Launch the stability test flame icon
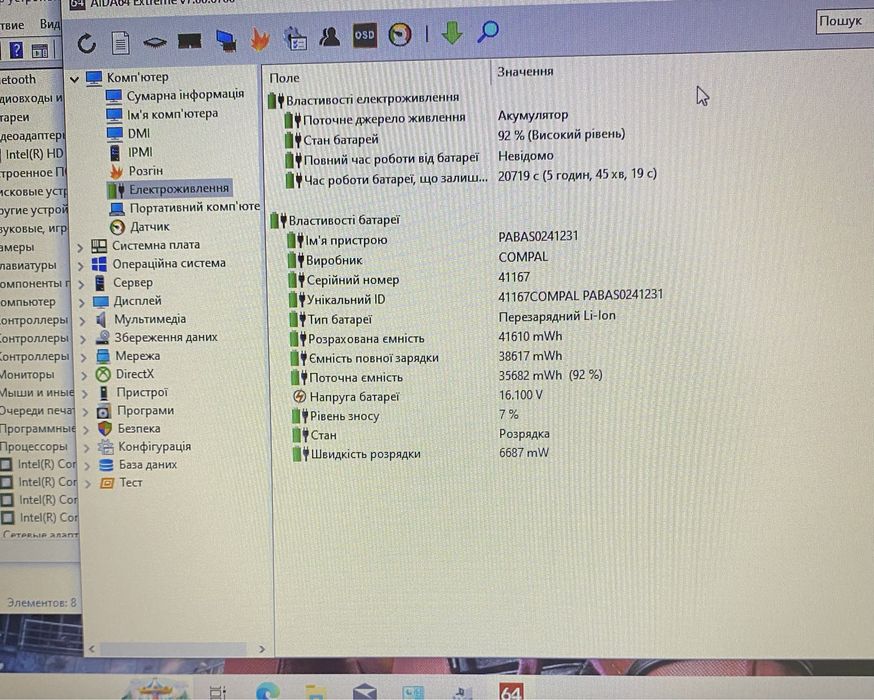874x700 pixels. click(x=260, y=39)
